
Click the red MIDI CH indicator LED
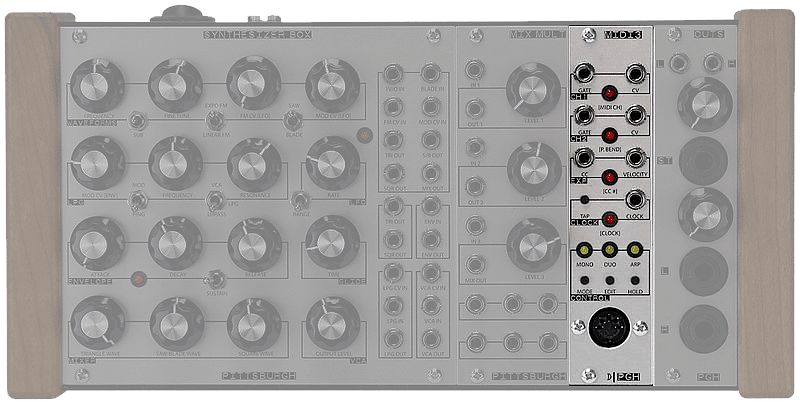(x=608, y=93)
